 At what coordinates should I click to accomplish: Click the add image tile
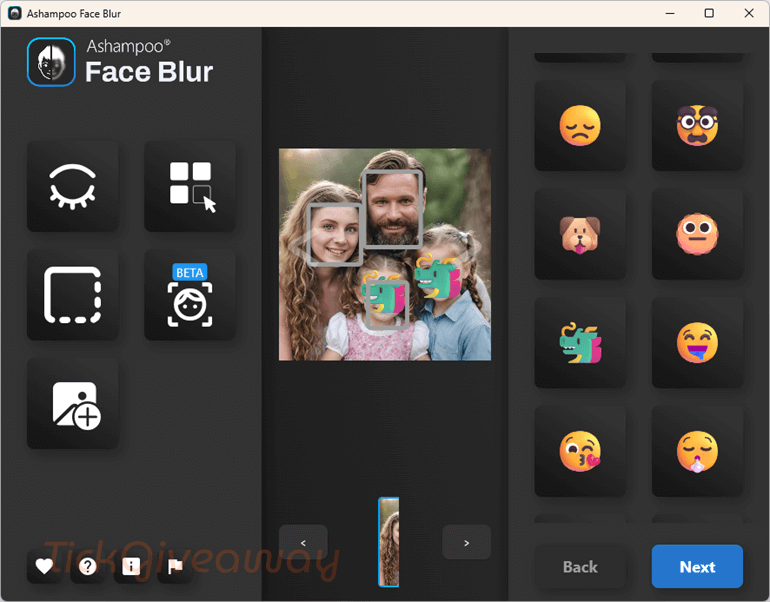point(73,404)
